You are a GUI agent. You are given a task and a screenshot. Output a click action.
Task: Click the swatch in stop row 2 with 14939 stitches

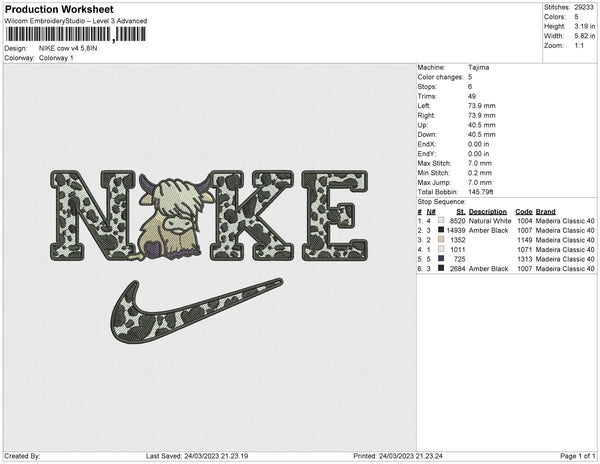(441, 230)
